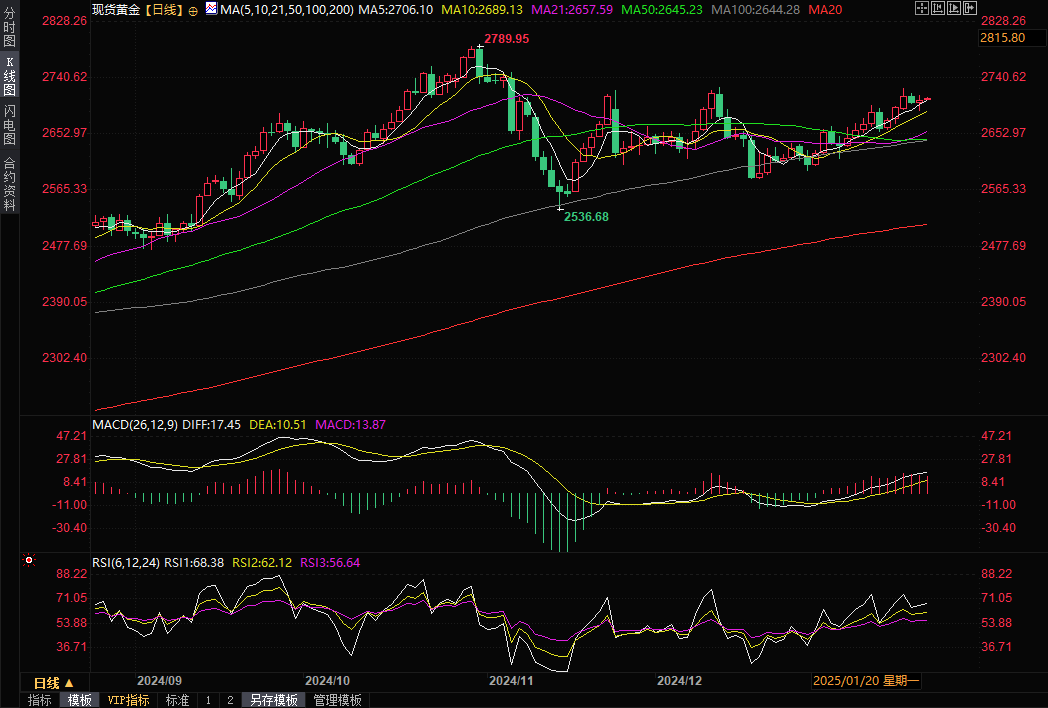1048x708 pixels.
Task: Click the MA indicator chart icon
Action: tap(211, 9)
